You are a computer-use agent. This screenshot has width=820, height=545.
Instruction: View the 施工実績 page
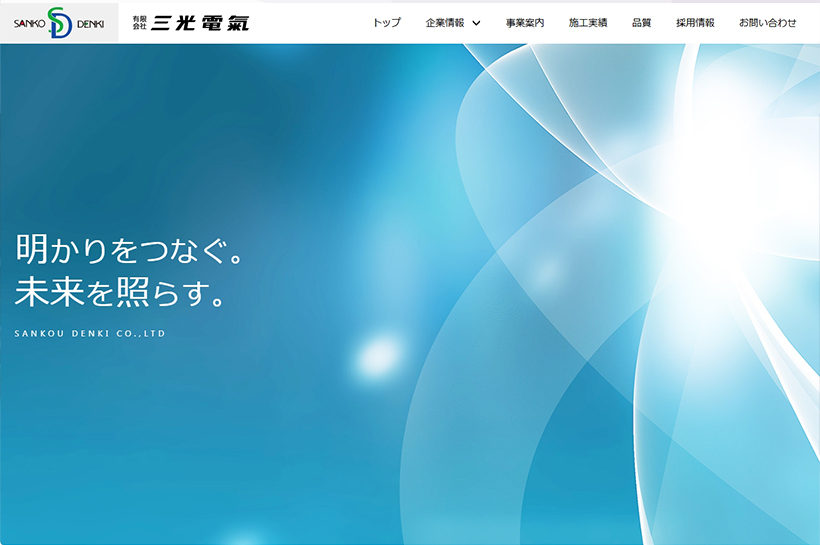[588, 22]
